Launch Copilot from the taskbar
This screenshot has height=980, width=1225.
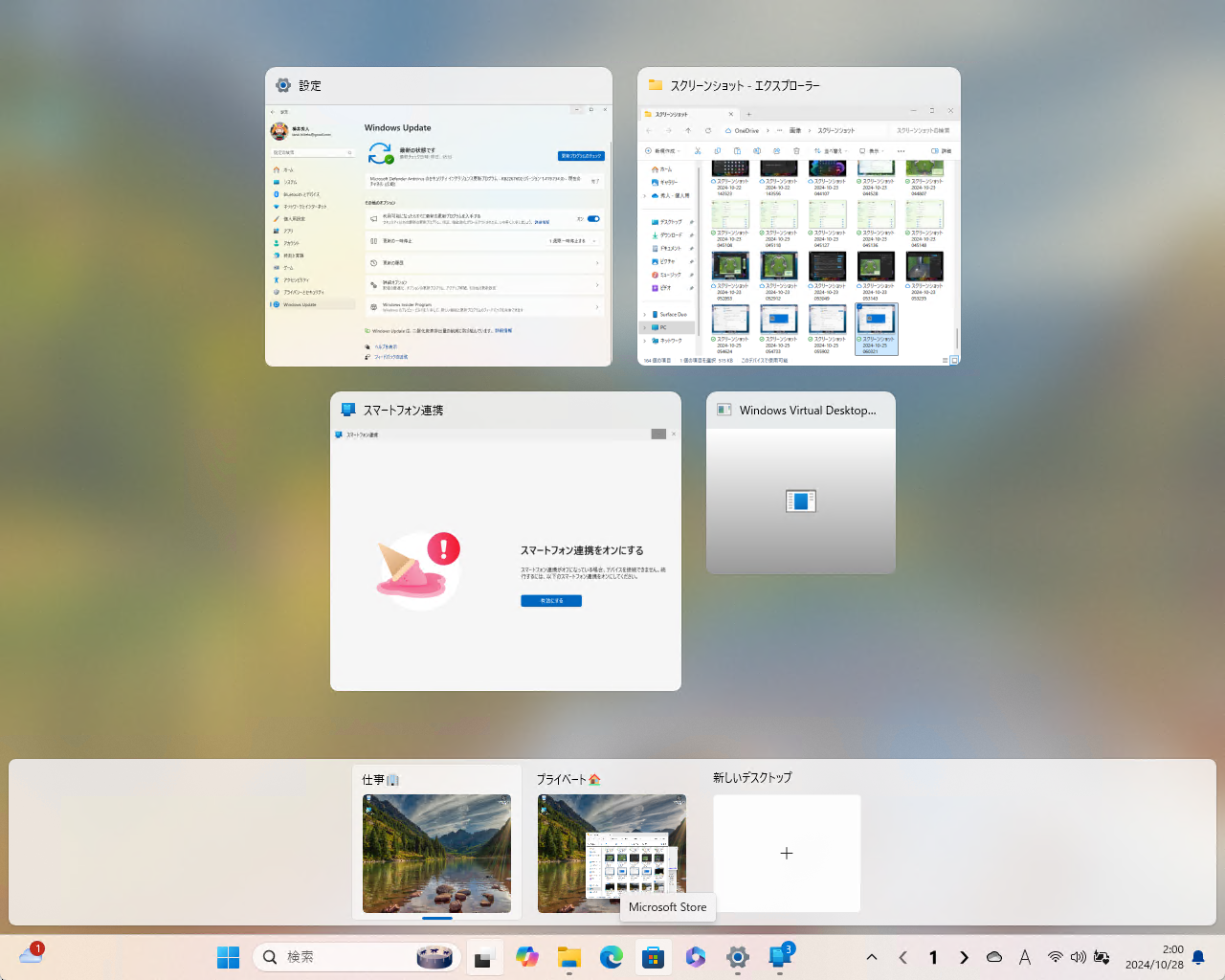(x=526, y=957)
